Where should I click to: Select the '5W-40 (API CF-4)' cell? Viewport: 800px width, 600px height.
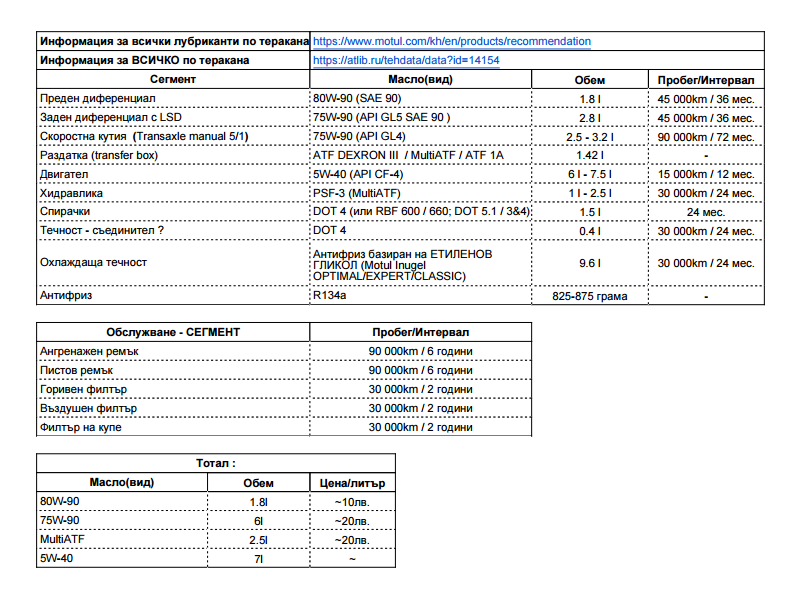420,174
